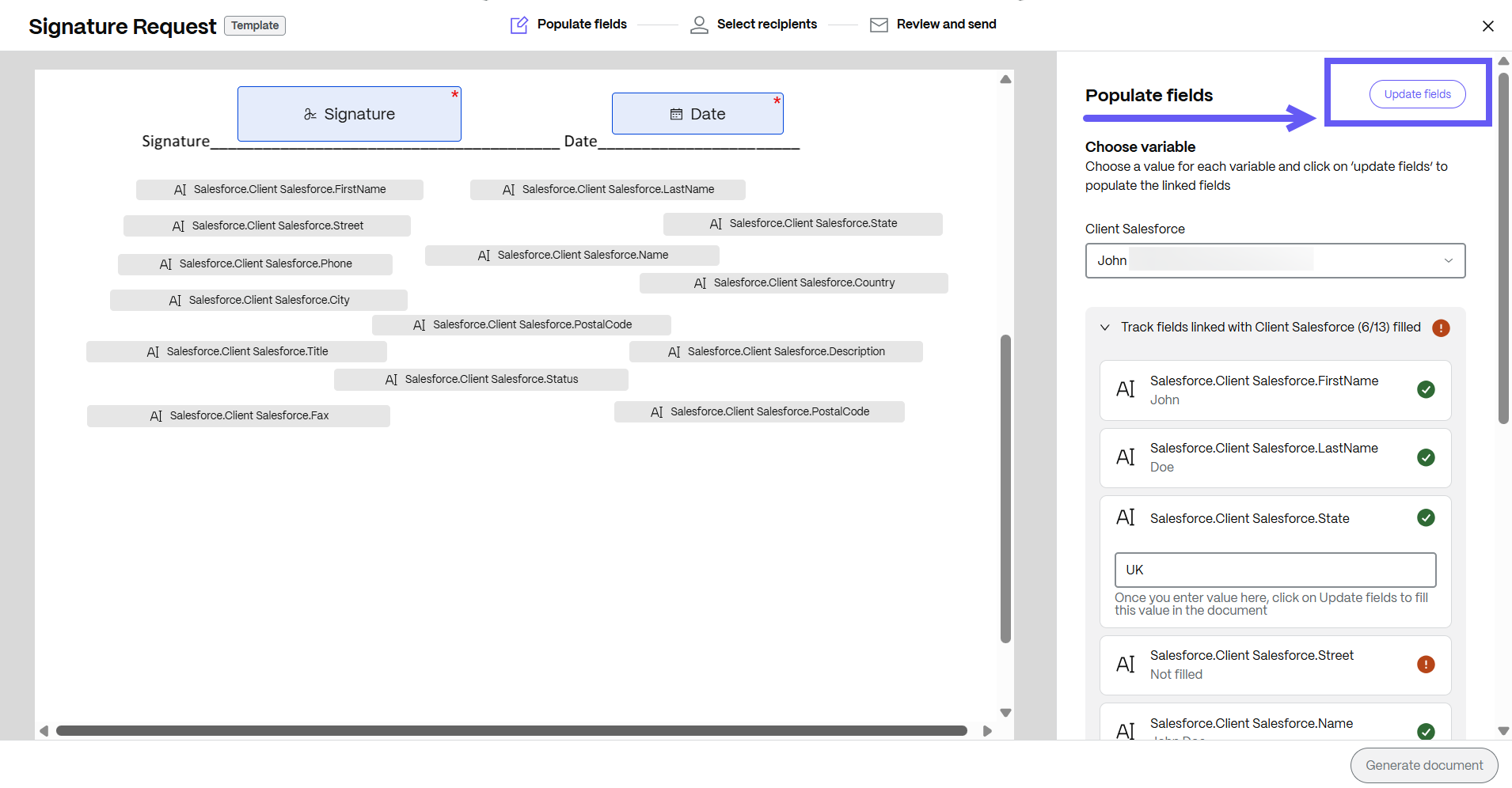This screenshot has width=1512, height=788.
Task: Click the Review and send envelope icon
Action: [x=879, y=25]
